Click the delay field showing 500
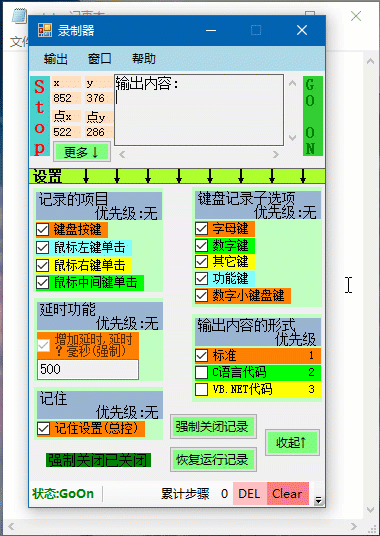 [x=88, y=369]
